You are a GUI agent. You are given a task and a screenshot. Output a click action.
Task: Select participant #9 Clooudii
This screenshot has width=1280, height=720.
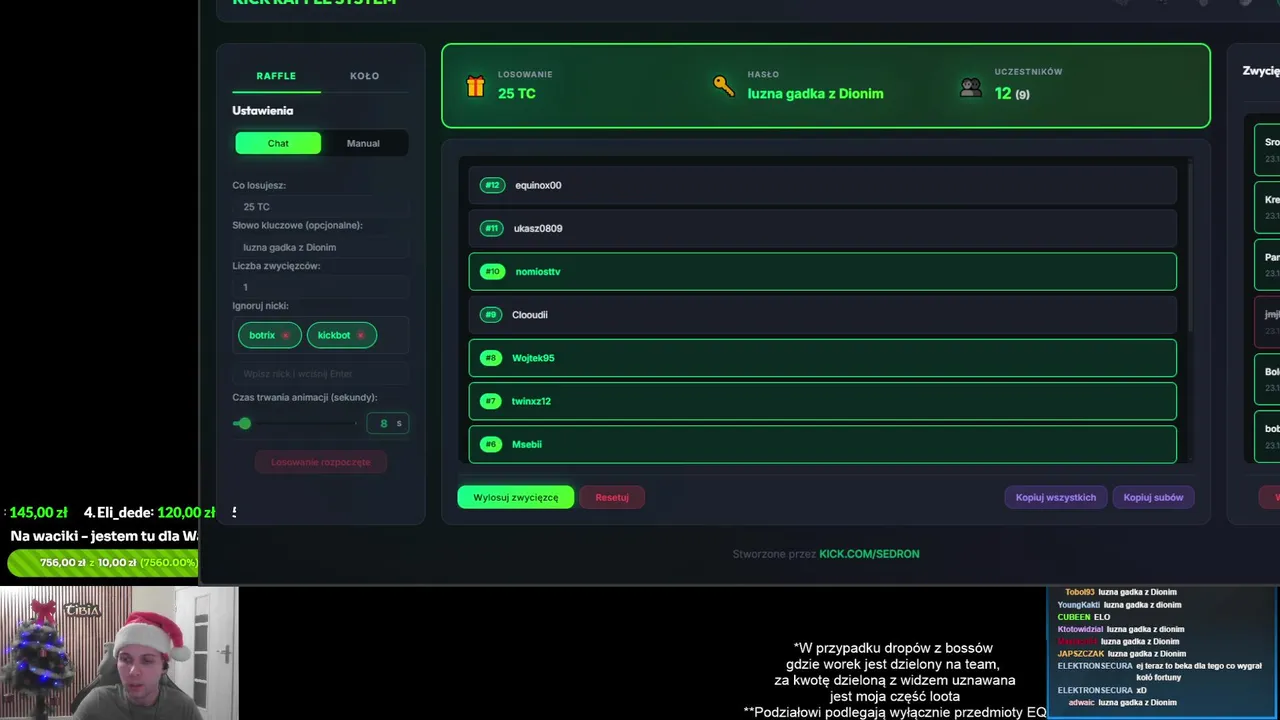pos(822,314)
